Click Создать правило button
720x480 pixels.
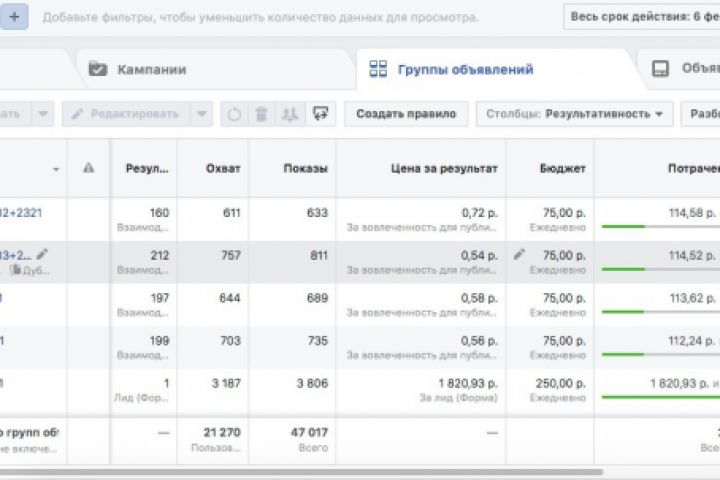point(406,114)
